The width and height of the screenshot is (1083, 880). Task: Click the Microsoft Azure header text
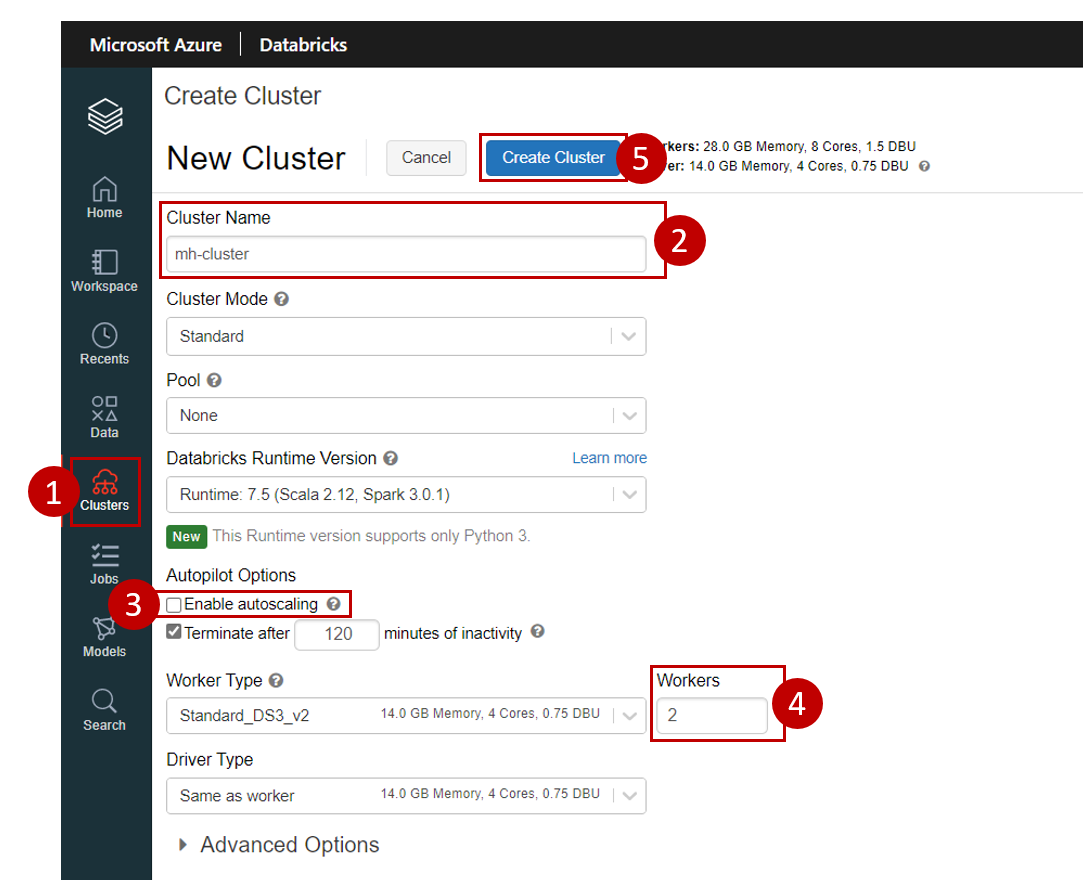click(x=156, y=45)
